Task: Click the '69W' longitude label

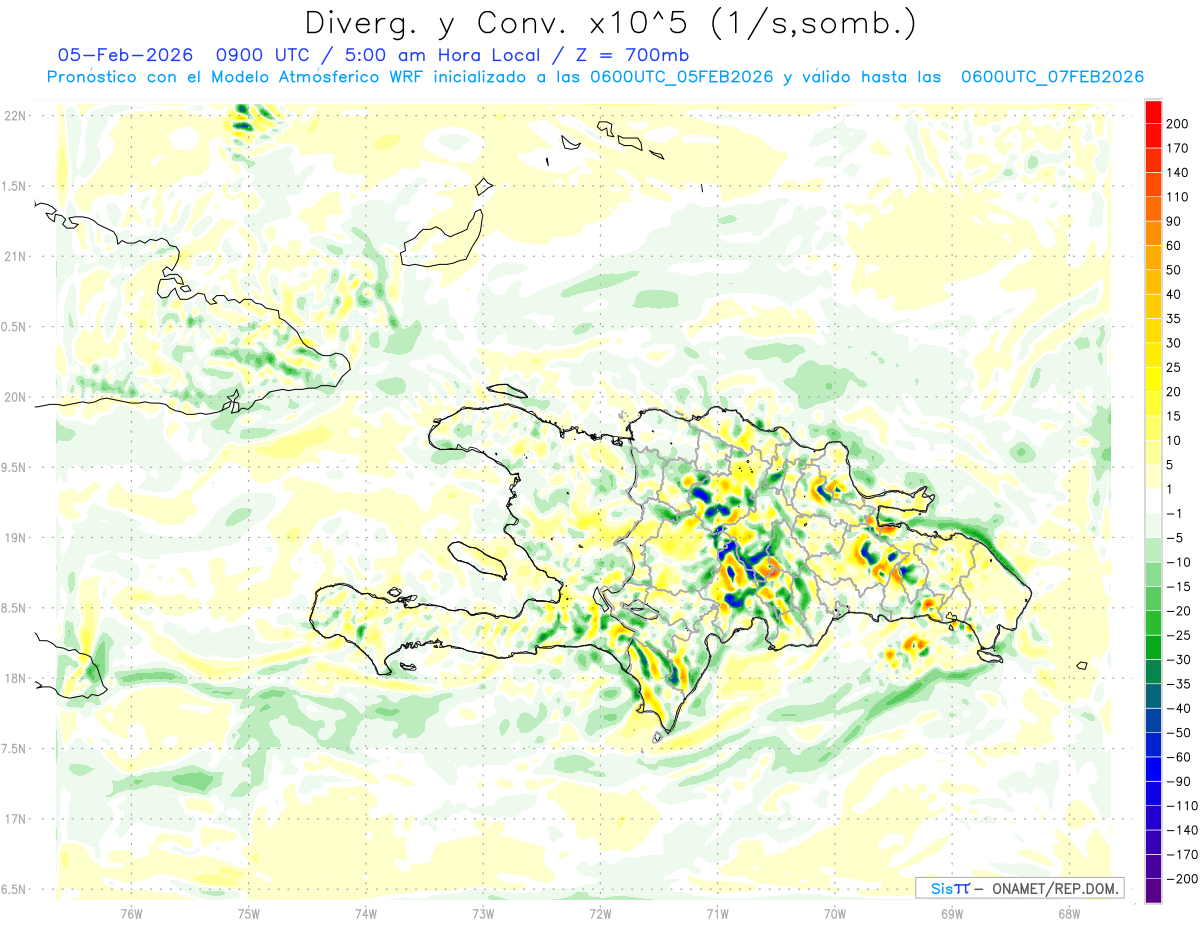Action: [952, 914]
